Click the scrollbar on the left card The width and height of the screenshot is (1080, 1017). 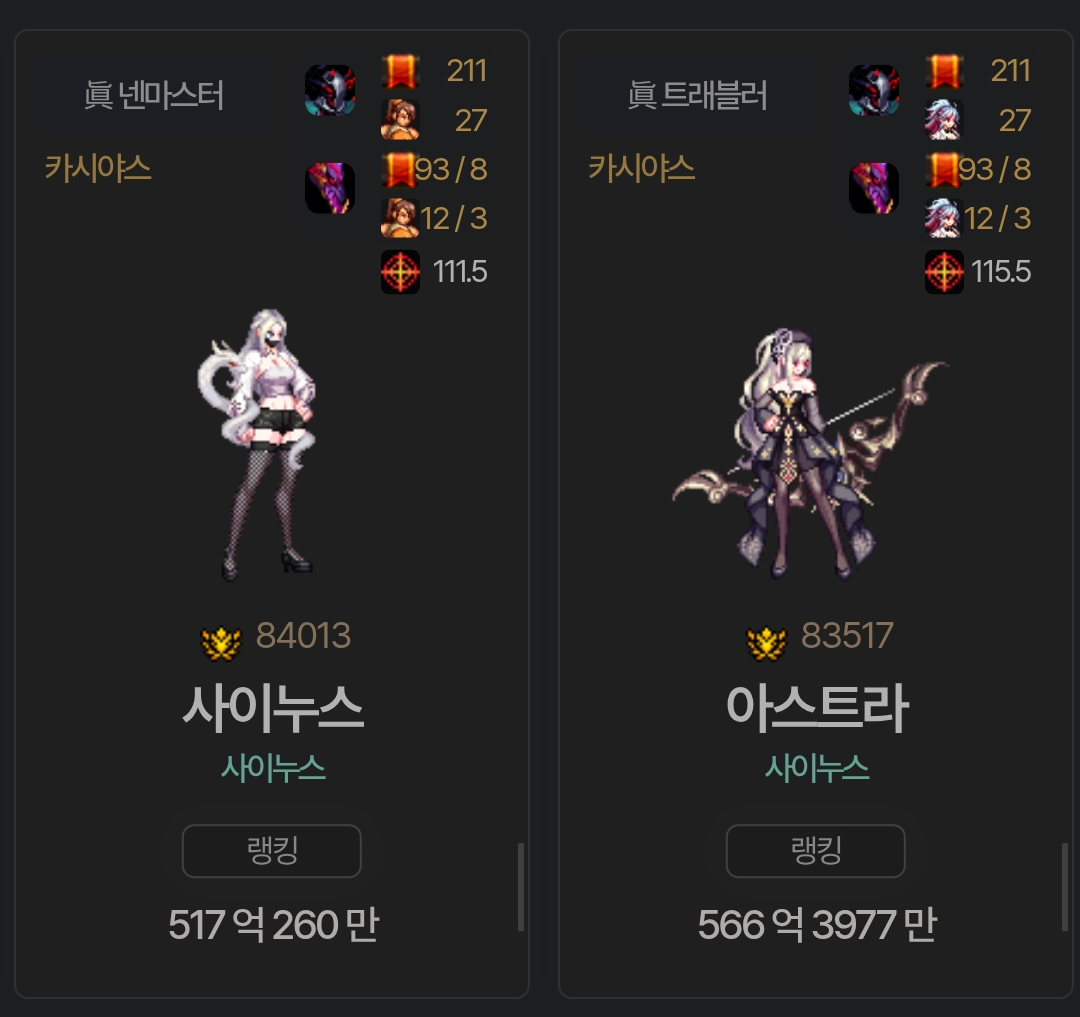(521, 887)
